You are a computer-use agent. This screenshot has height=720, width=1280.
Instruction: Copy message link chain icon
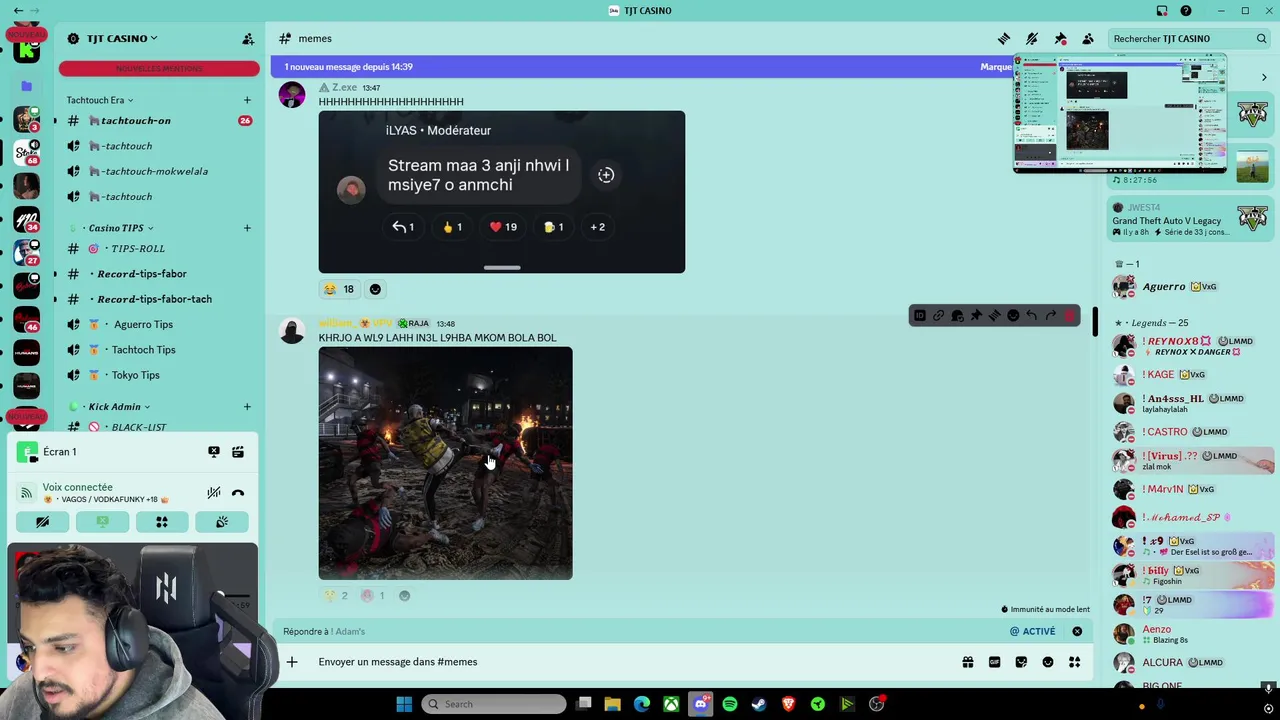point(938,316)
